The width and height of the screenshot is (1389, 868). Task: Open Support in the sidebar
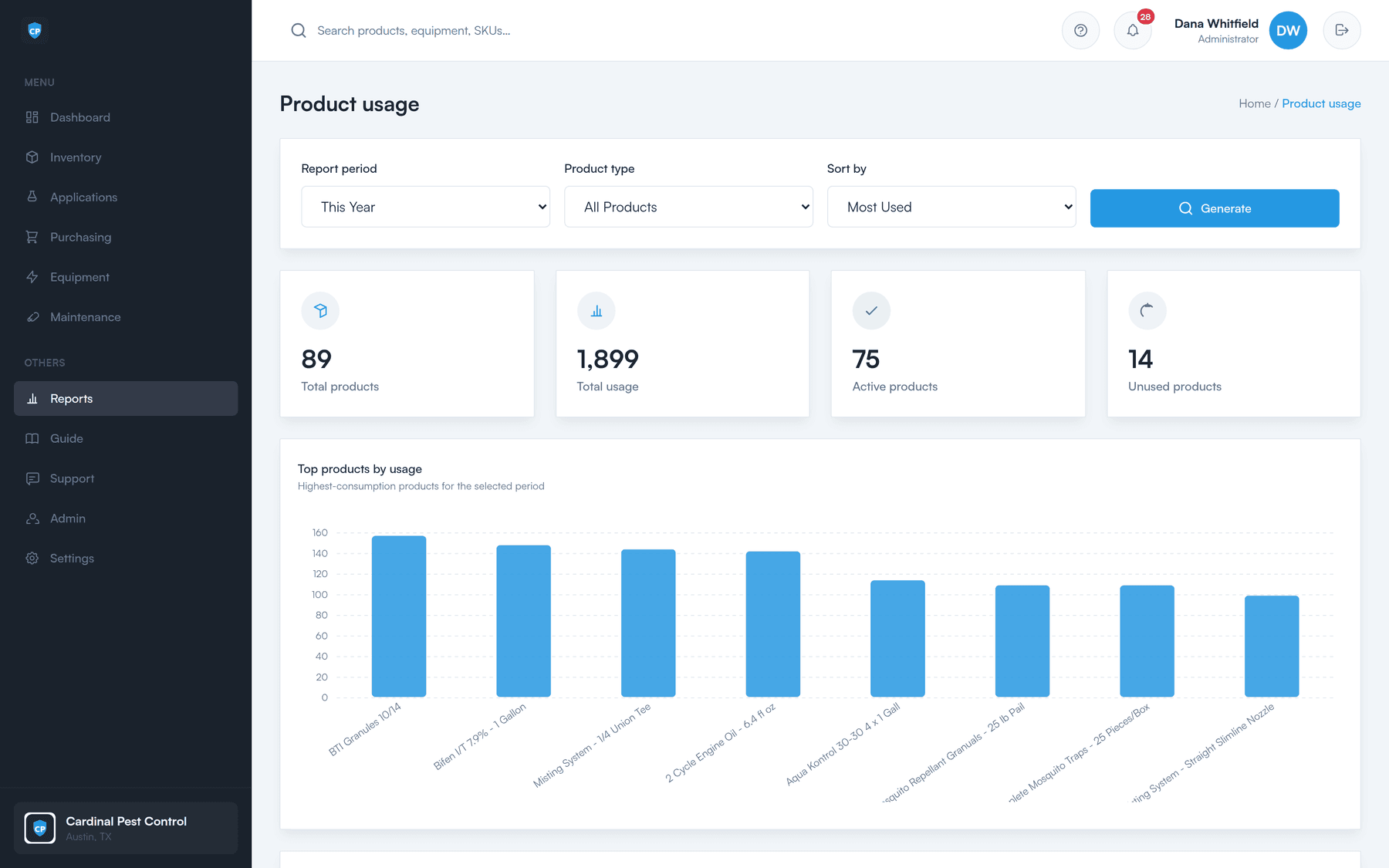[x=126, y=478]
